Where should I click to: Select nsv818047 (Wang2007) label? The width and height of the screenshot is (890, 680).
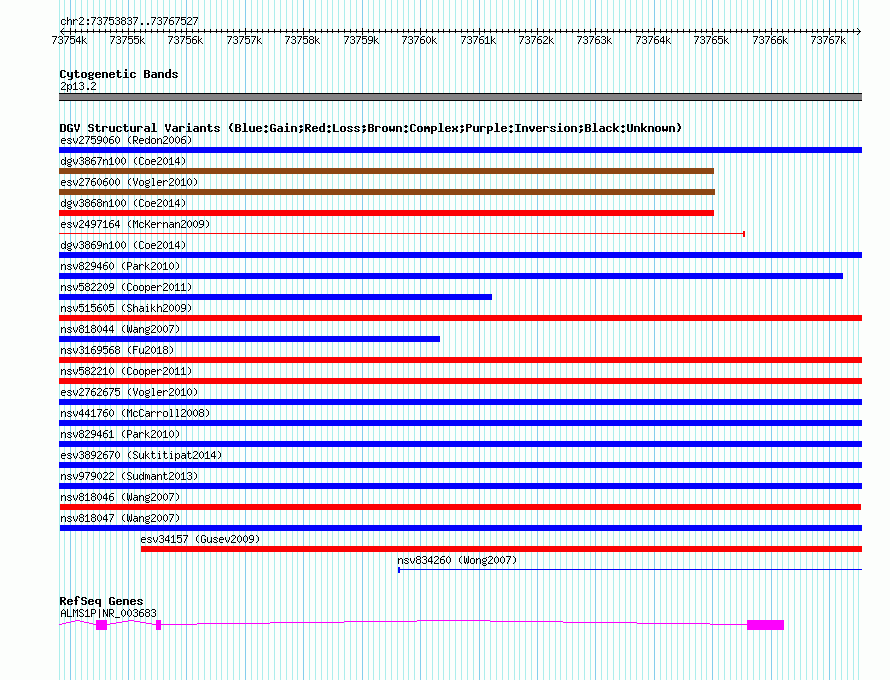[120, 518]
